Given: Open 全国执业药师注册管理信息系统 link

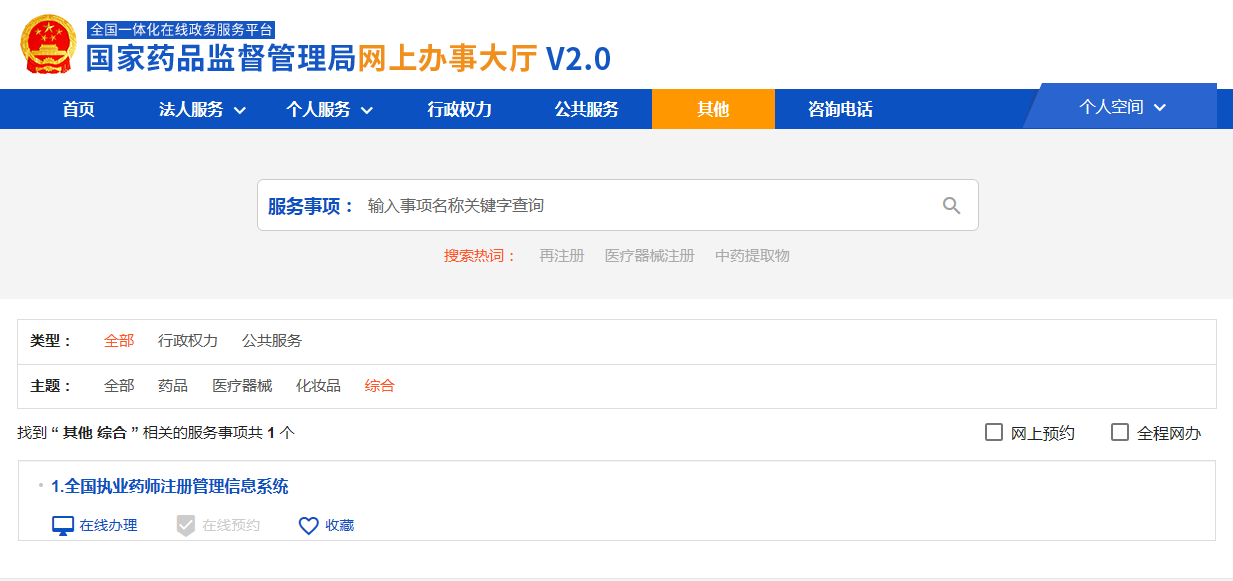Looking at the screenshot, I should [x=170, y=487].
